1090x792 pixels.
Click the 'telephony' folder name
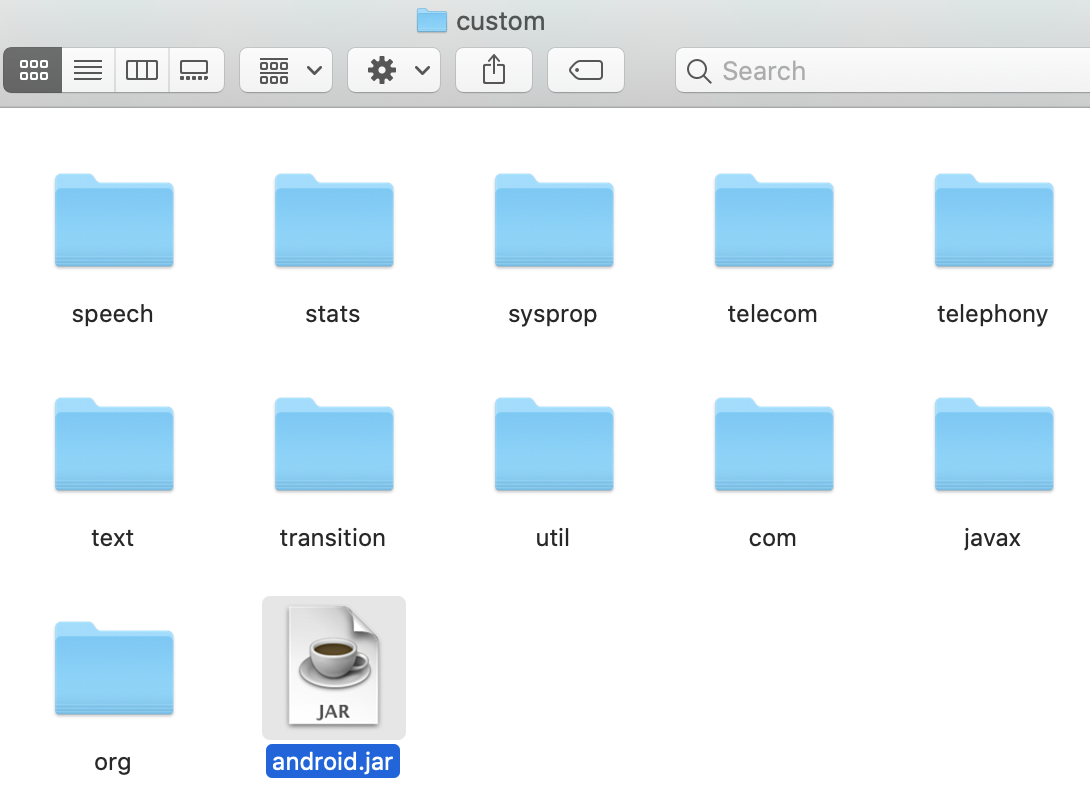(x=993, y=314)
